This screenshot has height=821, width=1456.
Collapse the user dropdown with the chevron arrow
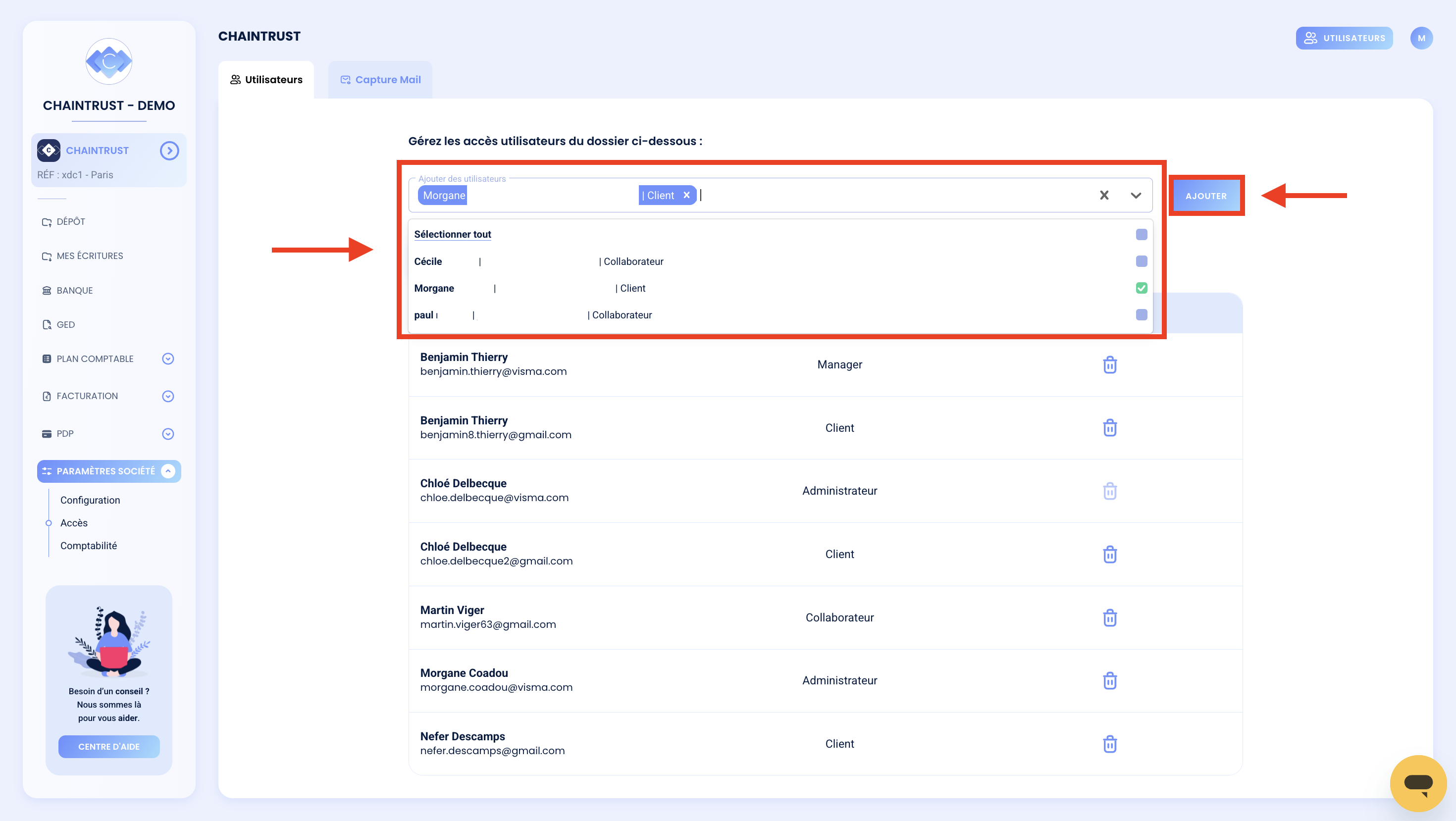click(1136, 196)
